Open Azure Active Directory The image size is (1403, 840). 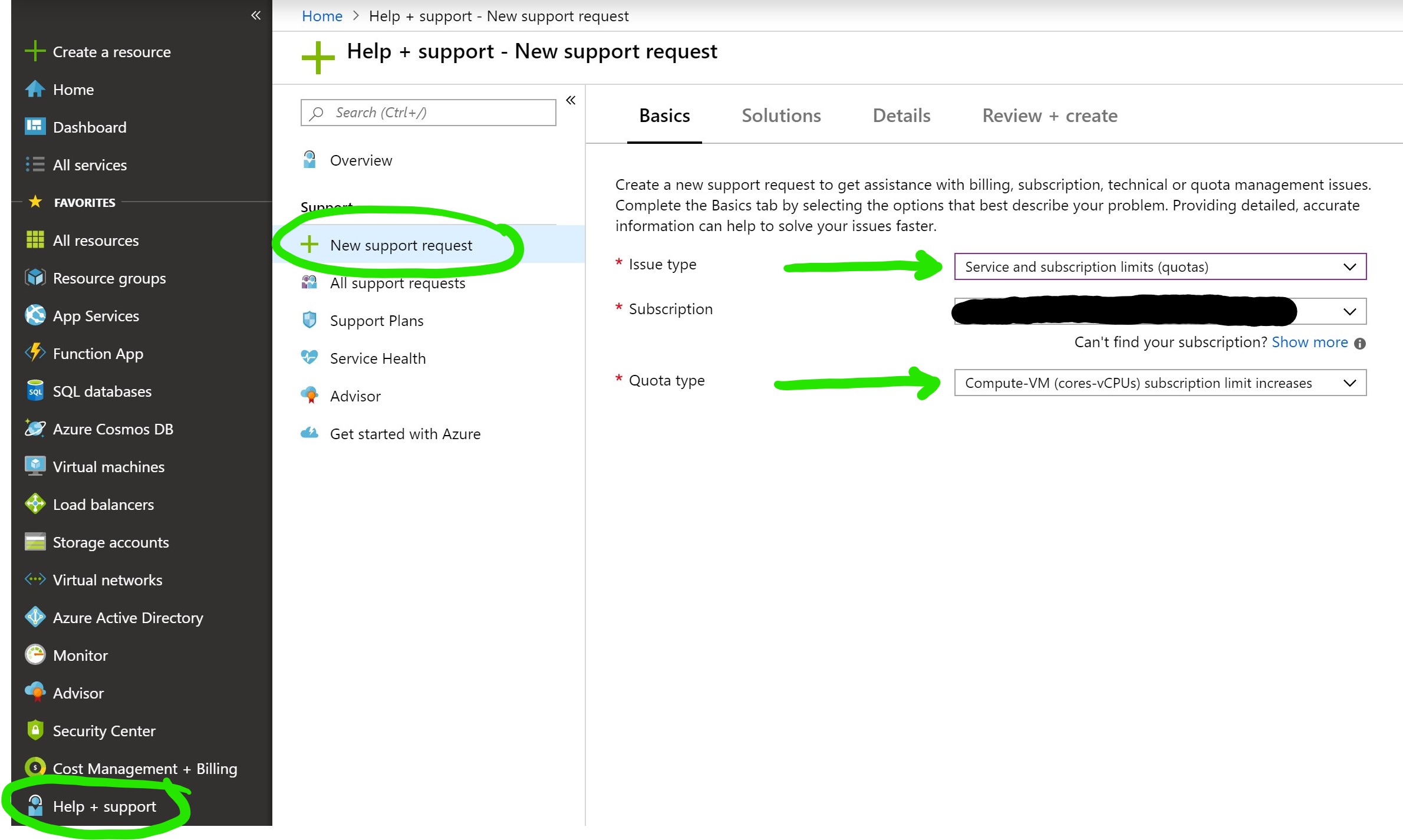tap(127, 617)
